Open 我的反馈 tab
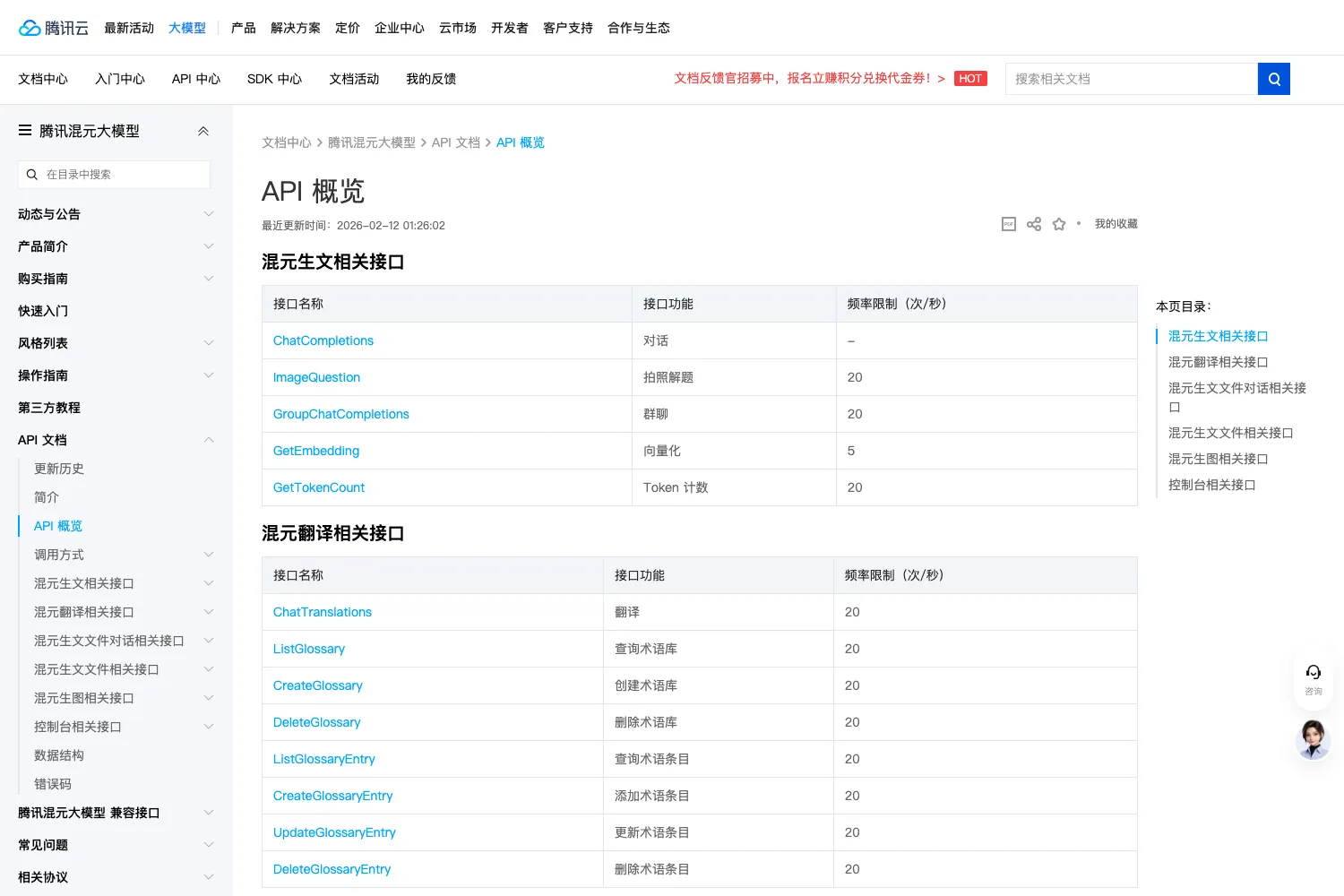The height and width of the screenshot is (896, 1344). (x=431, y=79)
